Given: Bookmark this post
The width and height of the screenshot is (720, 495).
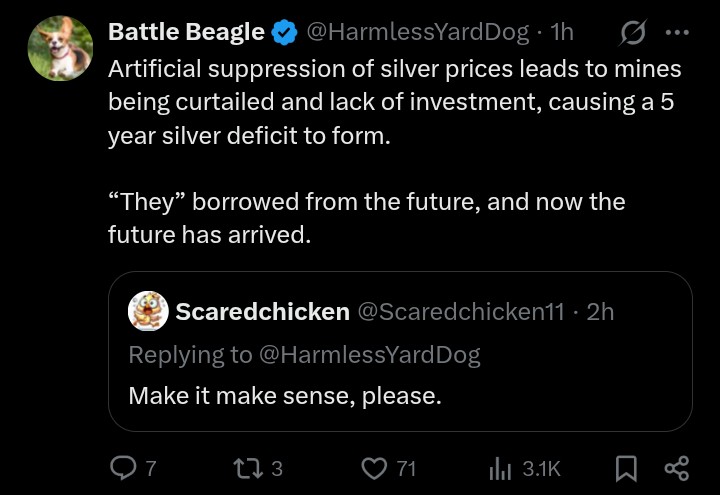Looking at the screenshot, I should pyautogui.click(x=626, y=468).
